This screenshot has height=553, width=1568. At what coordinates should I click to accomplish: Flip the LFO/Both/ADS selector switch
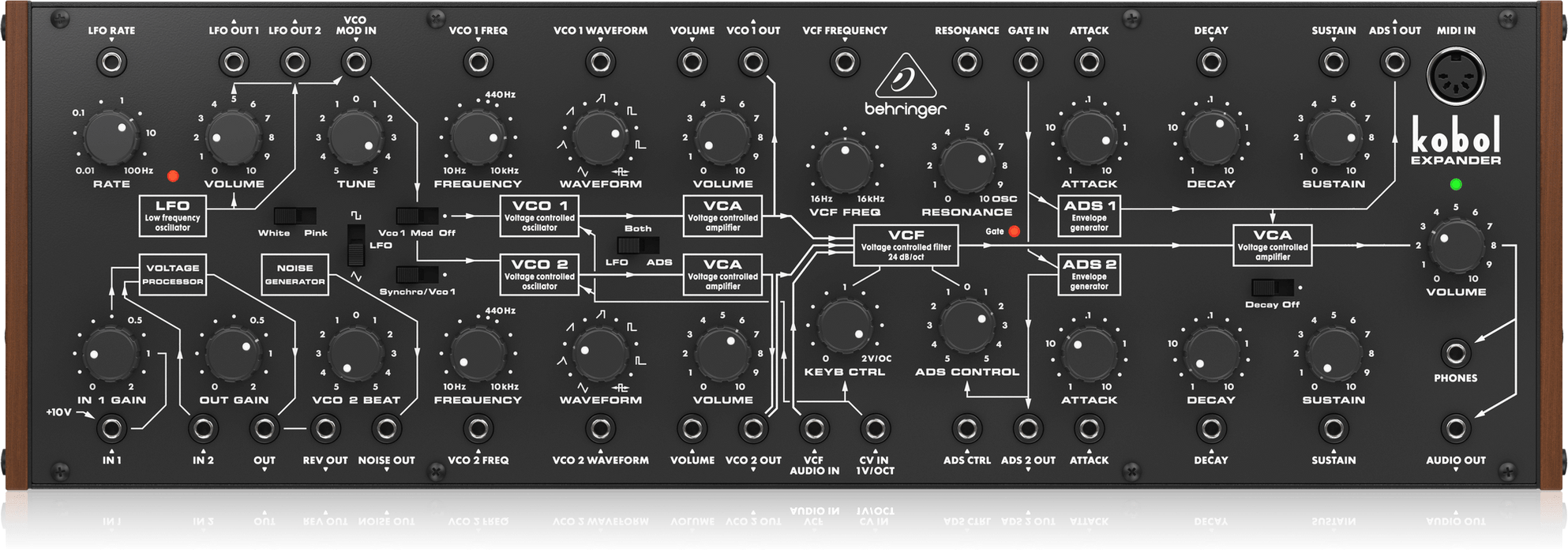tap(638, 245)
